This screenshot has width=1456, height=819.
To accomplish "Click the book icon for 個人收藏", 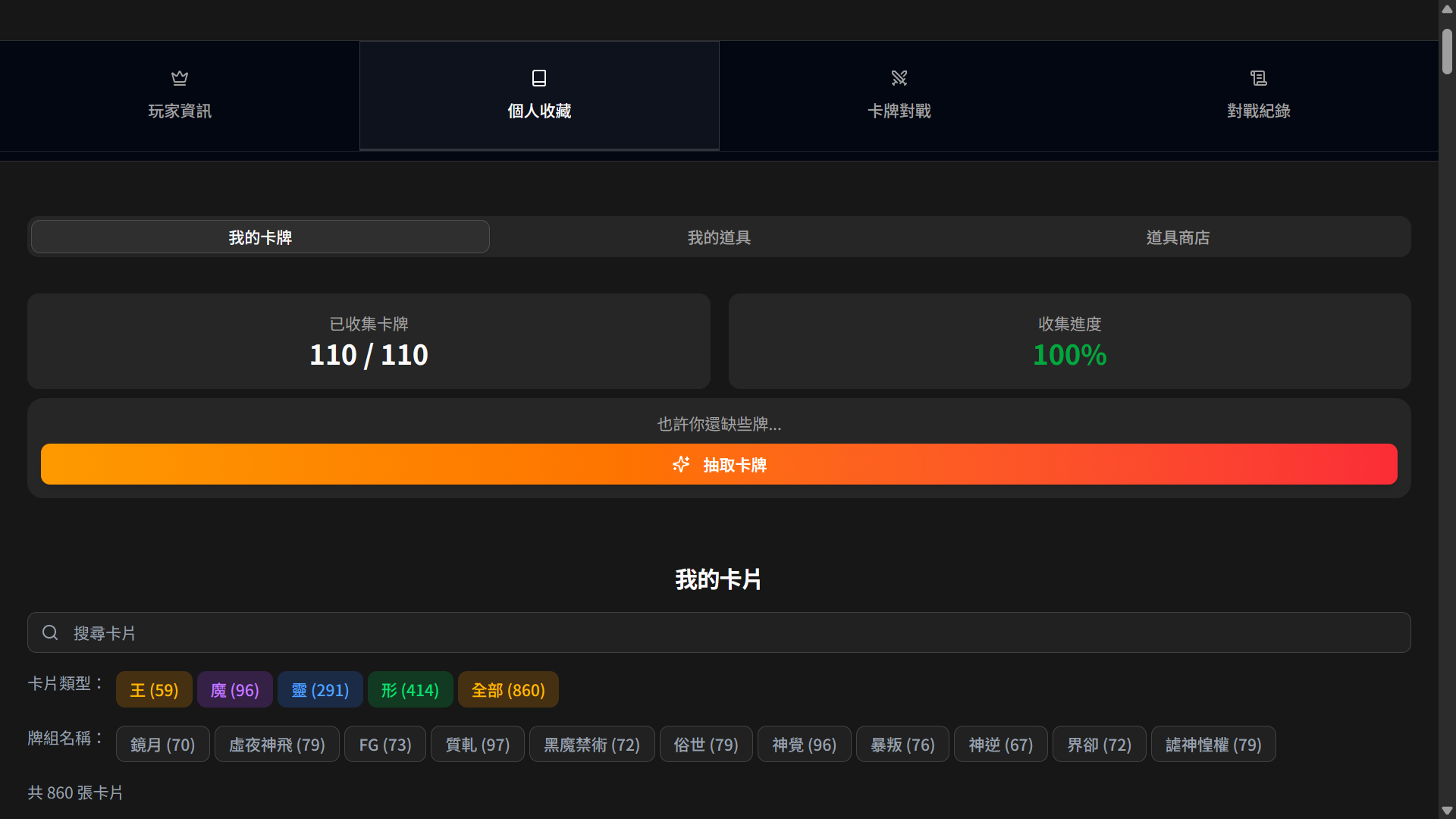I will pyautogui.click(x=539, y=78).
